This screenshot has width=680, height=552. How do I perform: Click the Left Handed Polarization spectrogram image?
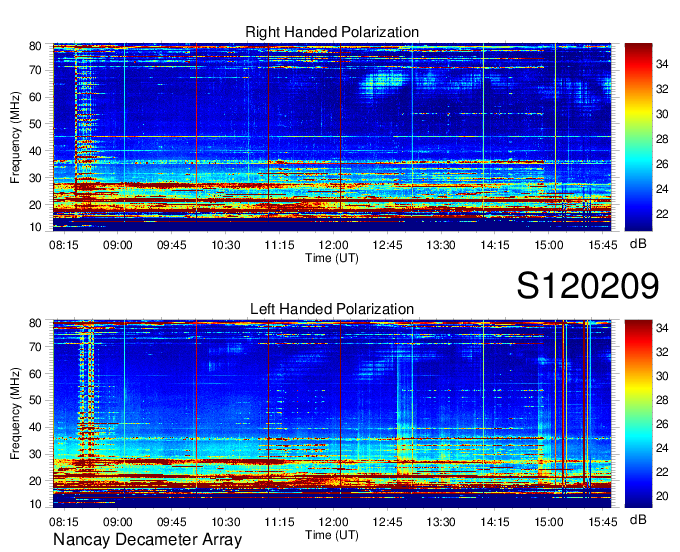(332, 414)
